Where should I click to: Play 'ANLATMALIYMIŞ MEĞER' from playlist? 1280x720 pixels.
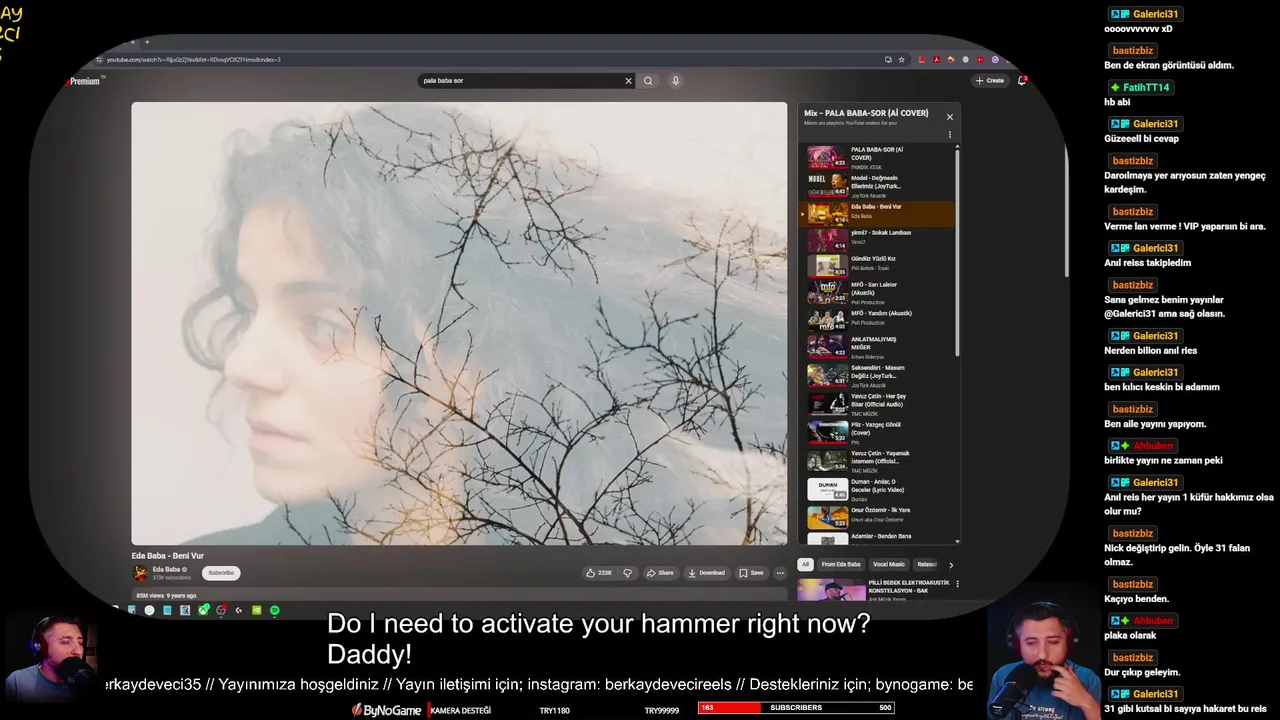click(877, 346)
